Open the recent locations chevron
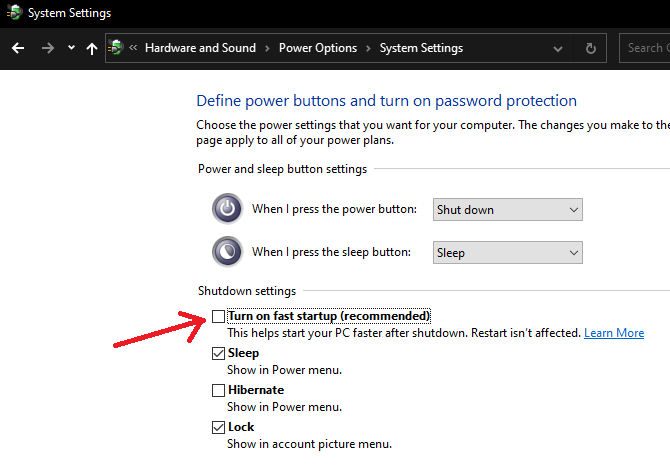 tap(71, 48)
